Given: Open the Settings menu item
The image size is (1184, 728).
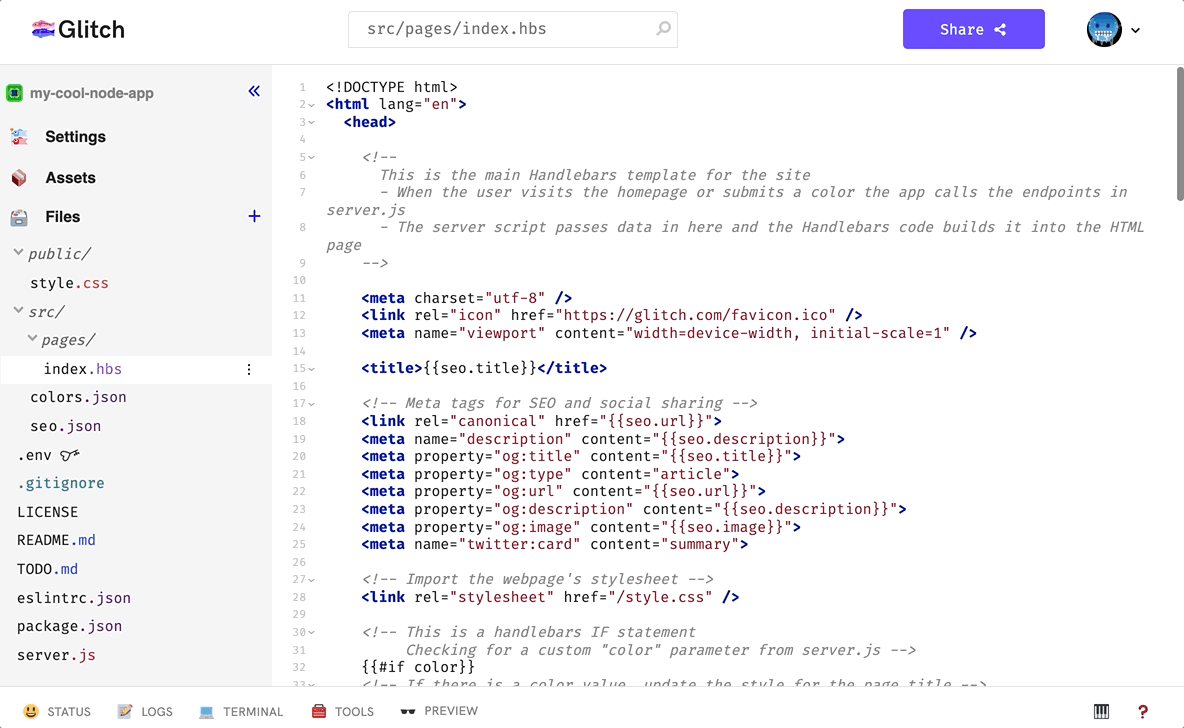Looking at the screenshot, I should (x=75, y=137).
